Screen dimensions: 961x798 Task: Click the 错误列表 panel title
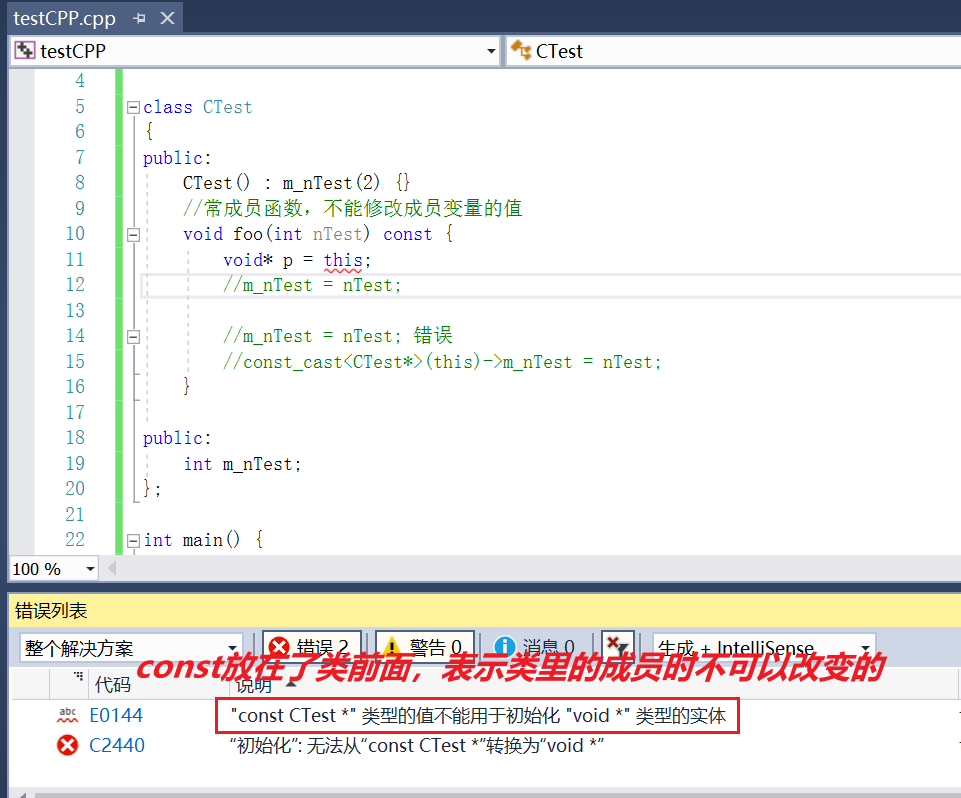51,610
